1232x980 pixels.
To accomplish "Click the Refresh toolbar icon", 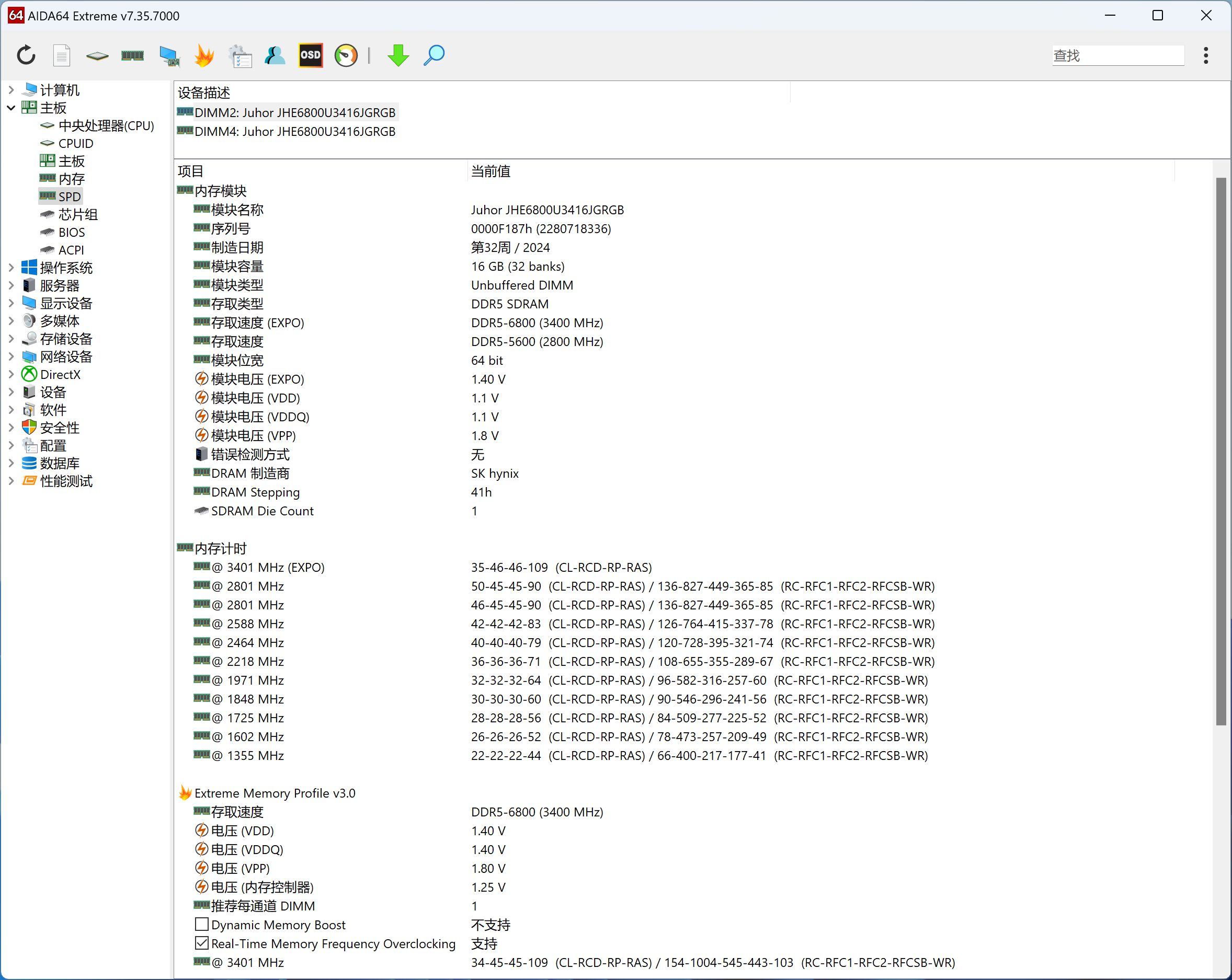I will pyautogui.click(x=26, y=55).
